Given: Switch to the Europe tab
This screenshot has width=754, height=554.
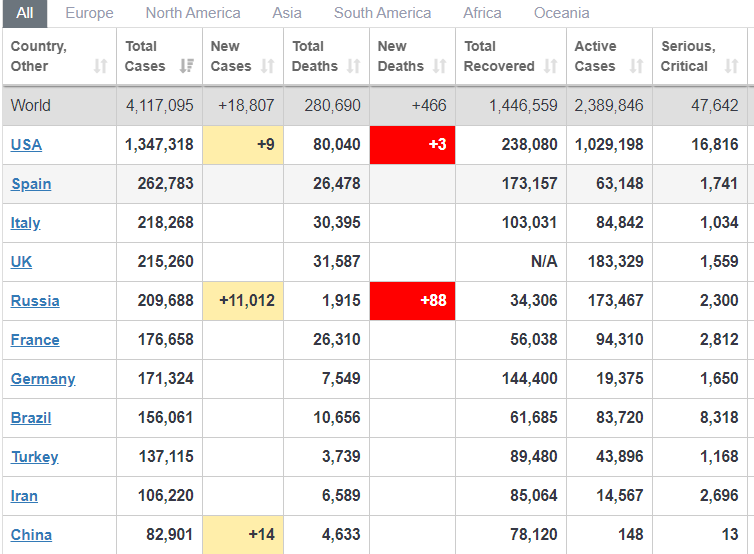Looking at the screenshot, I should pyautogui.click(x=89, y=13).
